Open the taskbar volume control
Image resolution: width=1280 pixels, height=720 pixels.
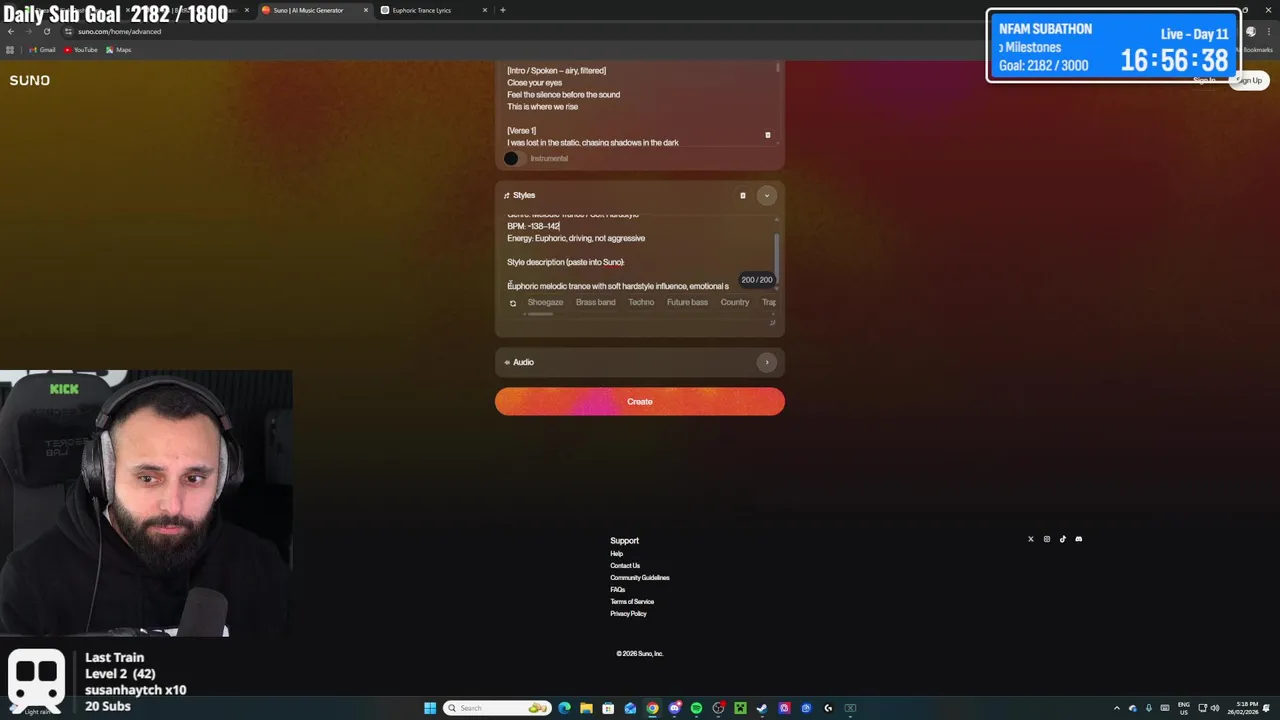click(1217, 708)
